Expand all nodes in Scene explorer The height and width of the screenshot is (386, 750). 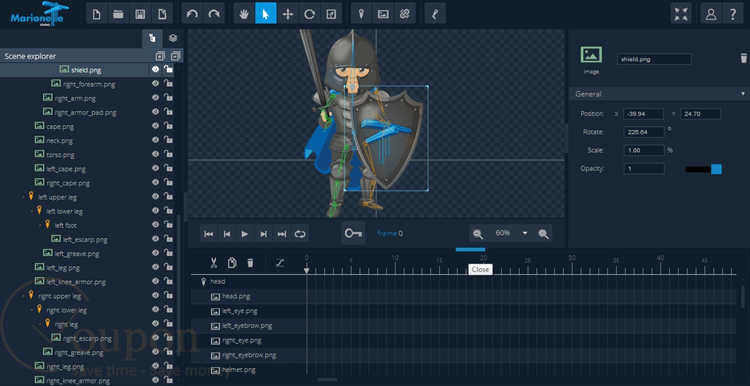(160, 56)
